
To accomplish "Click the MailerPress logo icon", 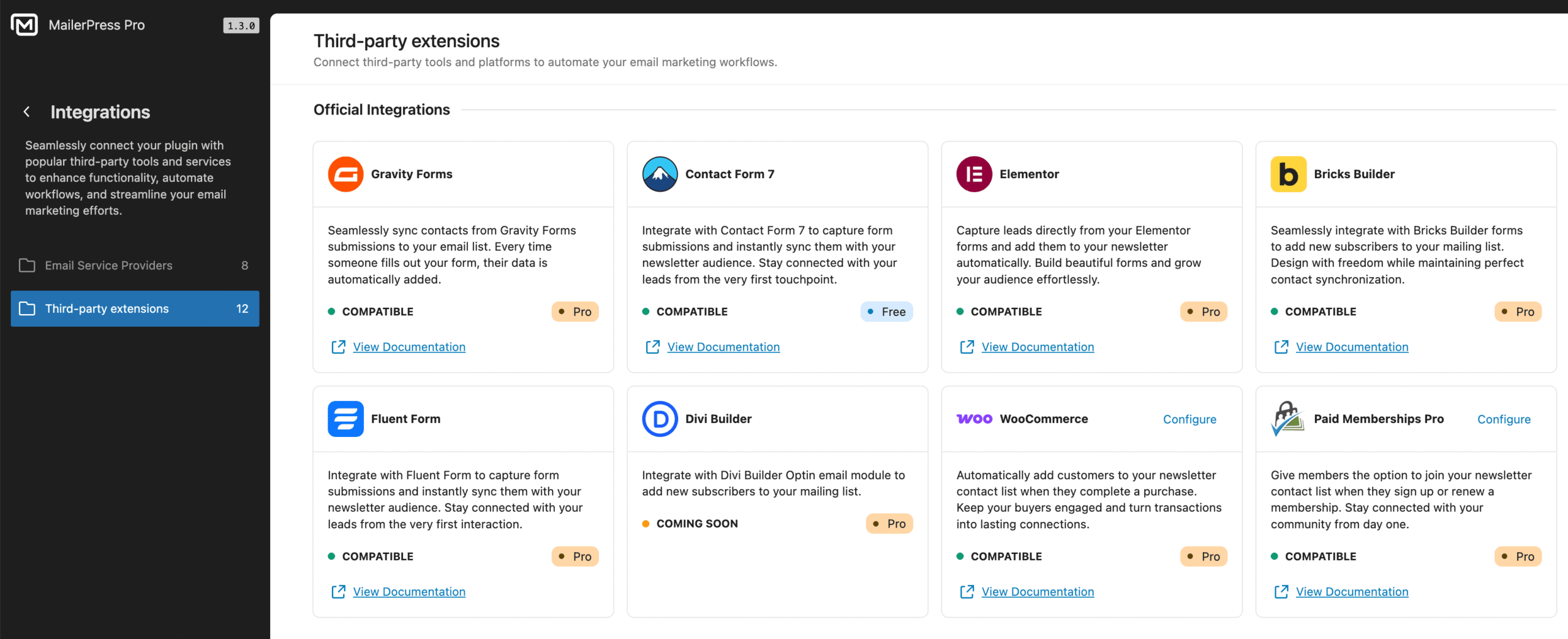I will (24, 25).
